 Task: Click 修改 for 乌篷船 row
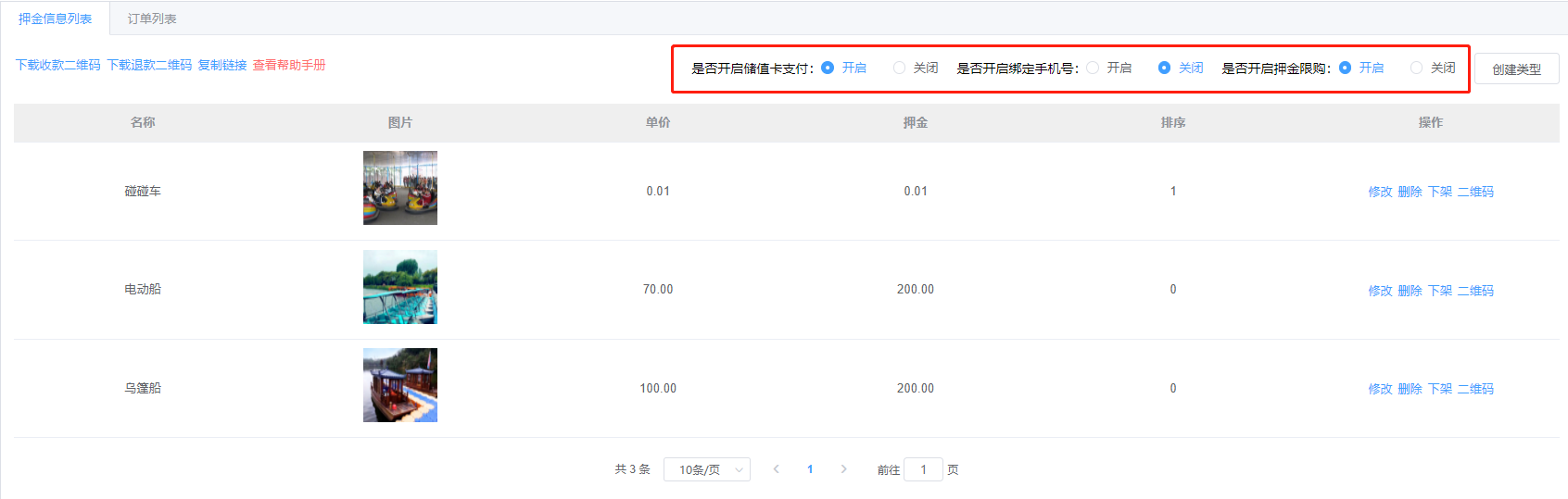(x=1380, y=389)
